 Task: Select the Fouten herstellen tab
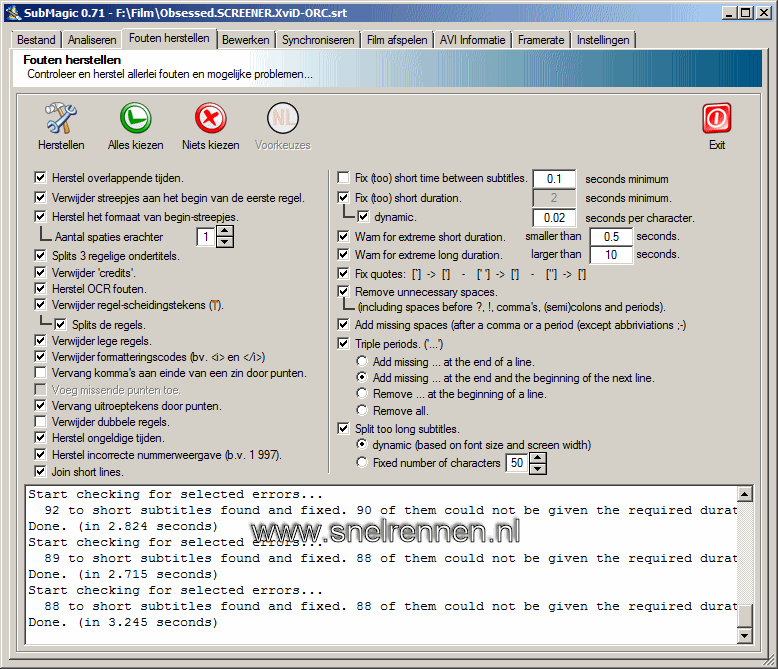[169, 38]
